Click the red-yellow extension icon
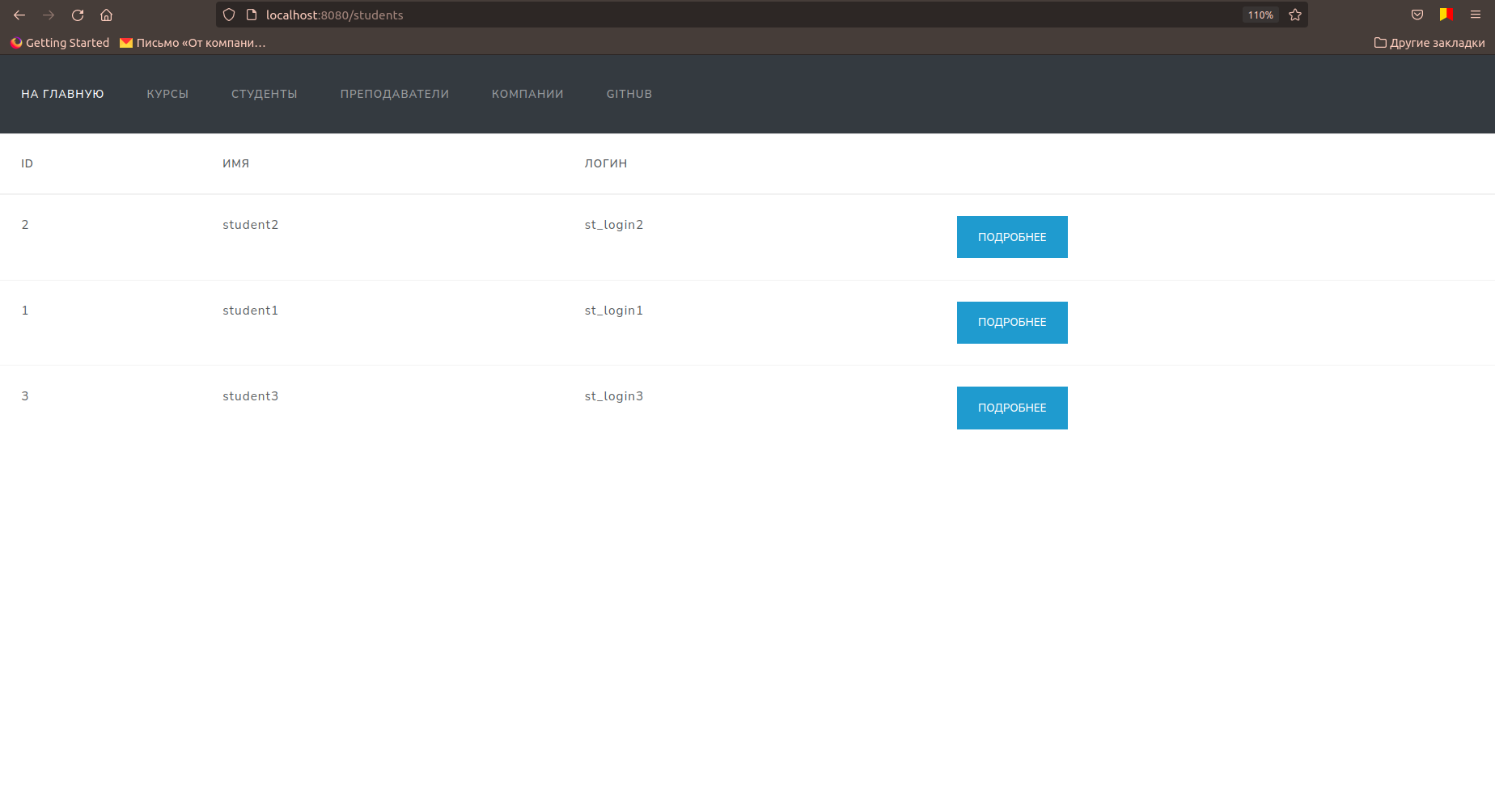This screenshot has width=1495, height=812. coord(1446,15)
